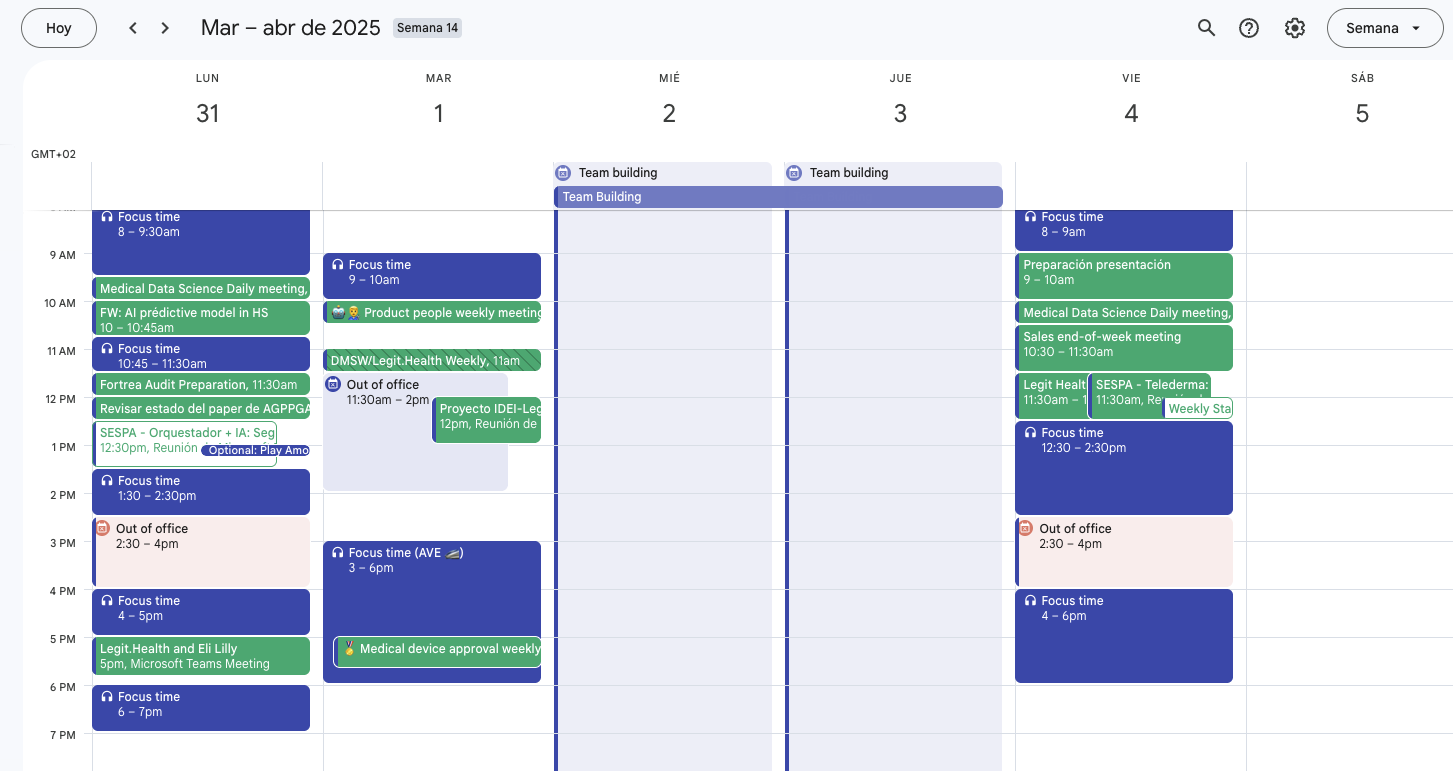The width and height of the screenshot is (1453, 771).
Task: Click the Hoy button
Action: coord(59,28)
